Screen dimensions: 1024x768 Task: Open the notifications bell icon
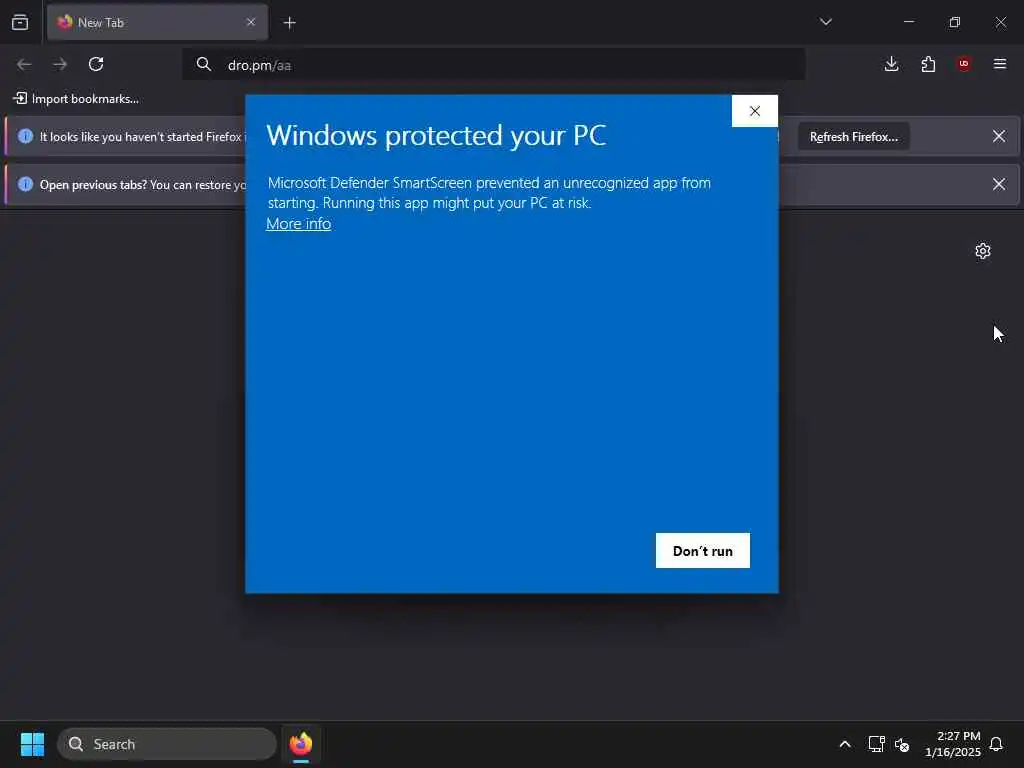pyautogui.click(x=996, y=744)
